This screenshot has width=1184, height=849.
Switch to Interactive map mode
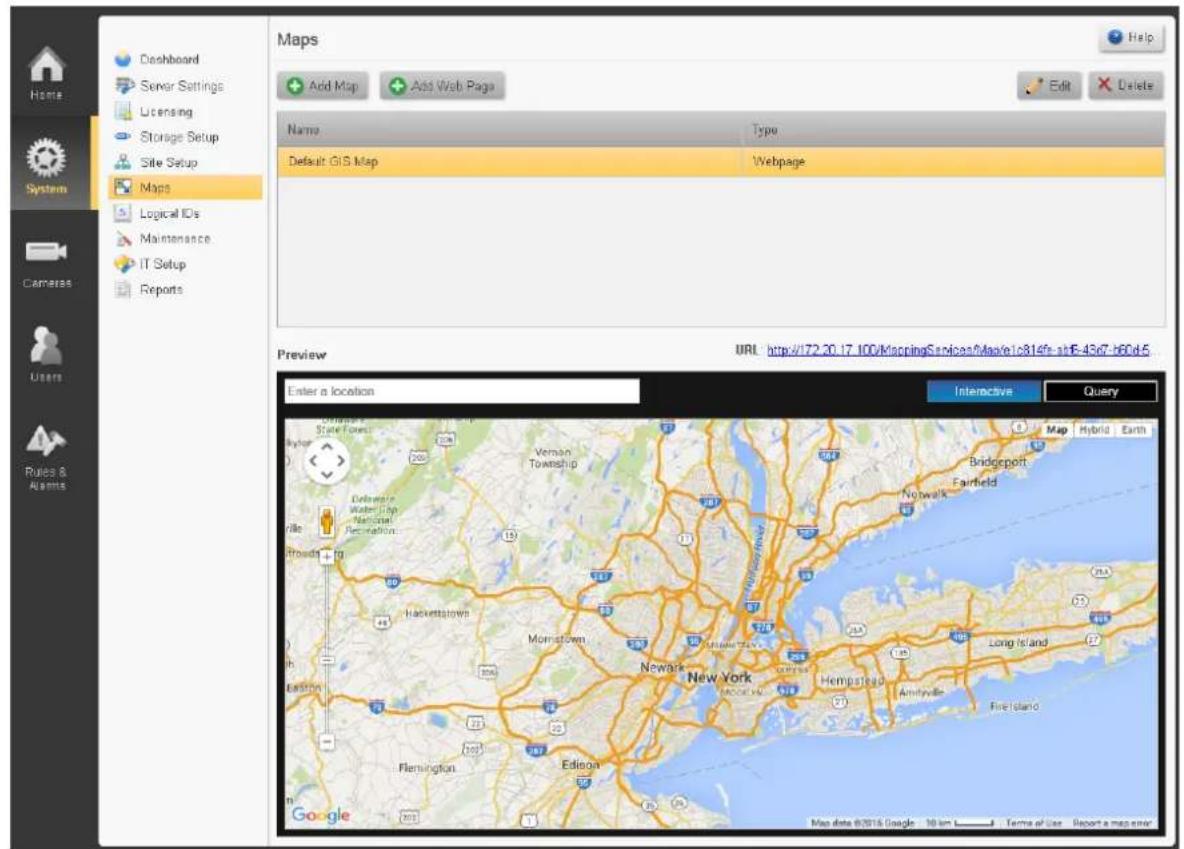983,391
